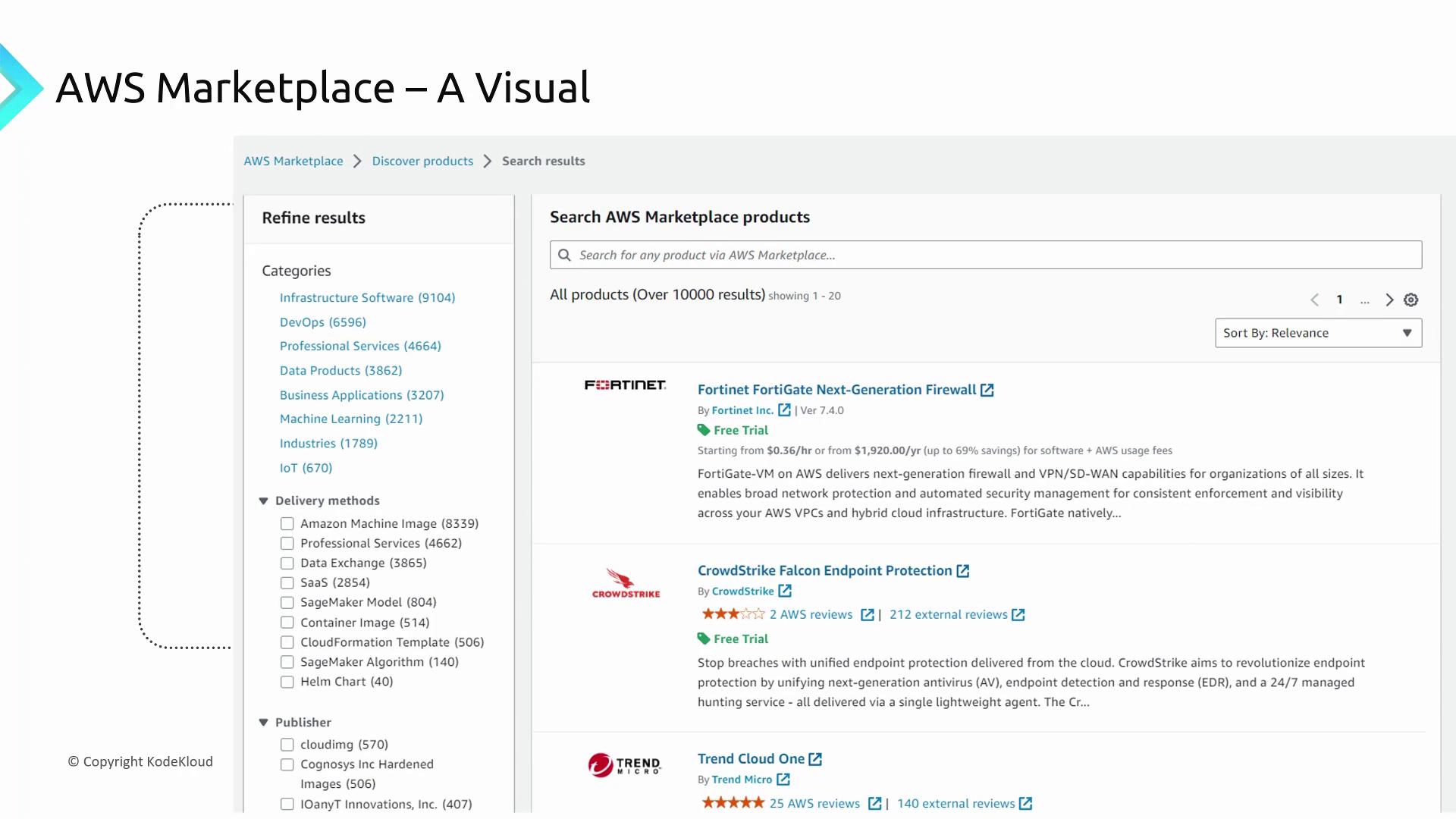The image size is (1456, 819).
Task: Click the CrowdStrike falcon logo
Action: [x=625, y=583]
